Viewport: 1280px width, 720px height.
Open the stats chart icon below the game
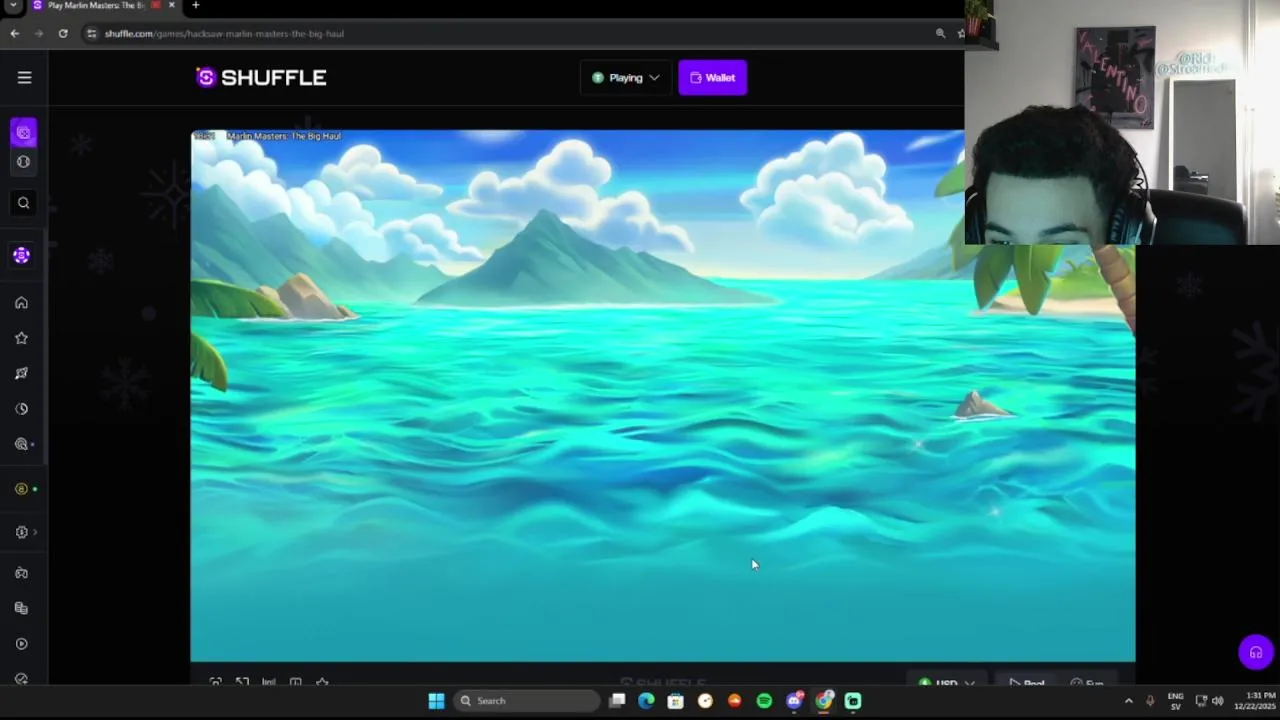(x=268, y=682)
